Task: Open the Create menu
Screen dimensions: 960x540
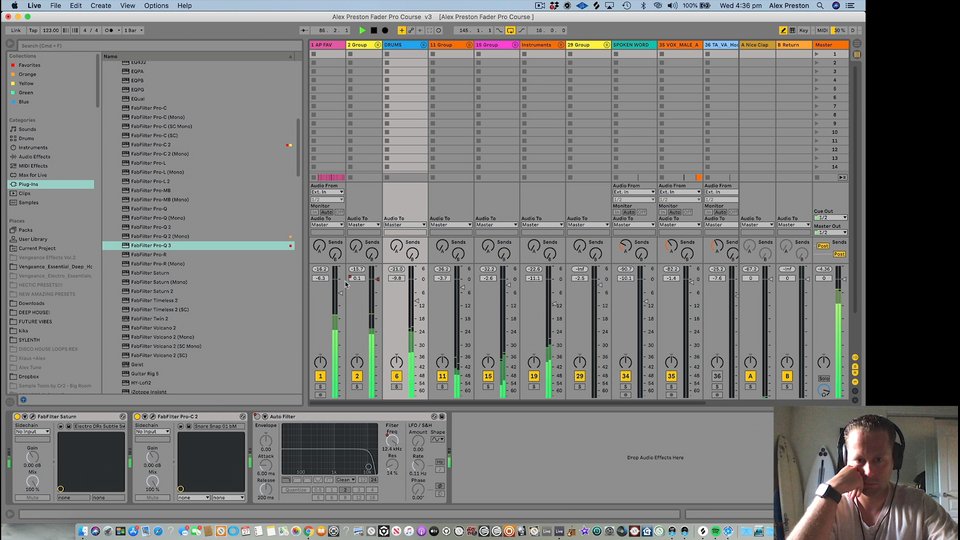Action: pos(100,6)
